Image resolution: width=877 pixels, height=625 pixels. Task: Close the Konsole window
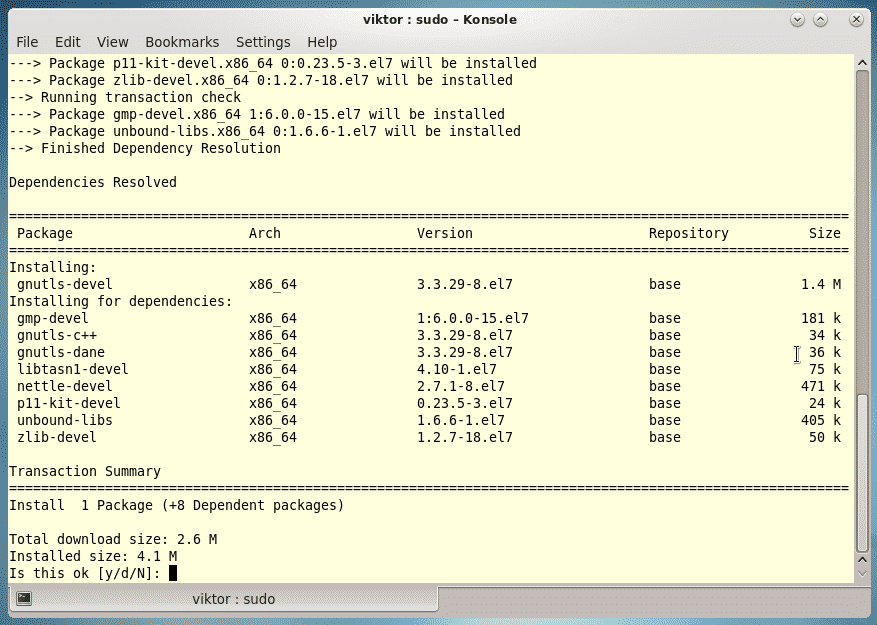tap(856, 20)
